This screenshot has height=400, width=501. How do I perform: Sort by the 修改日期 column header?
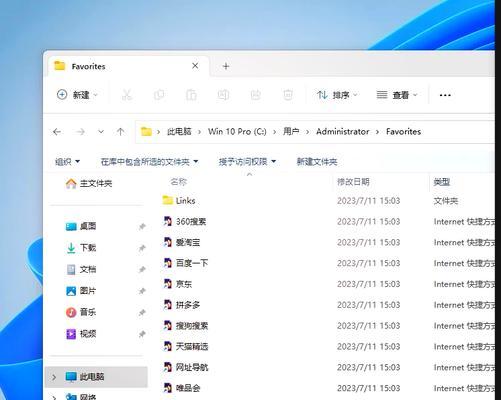point(353,182)
